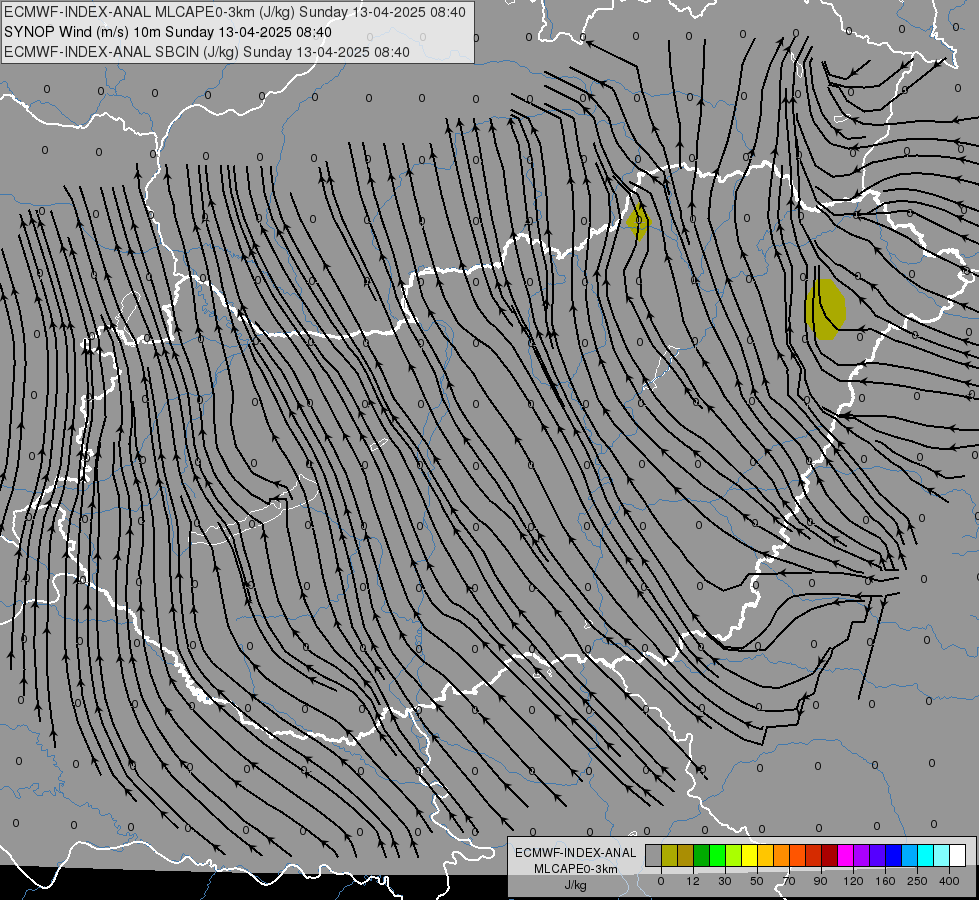Click the colour bar's 12 tick label
979x900 pixels.
point(693,882)
